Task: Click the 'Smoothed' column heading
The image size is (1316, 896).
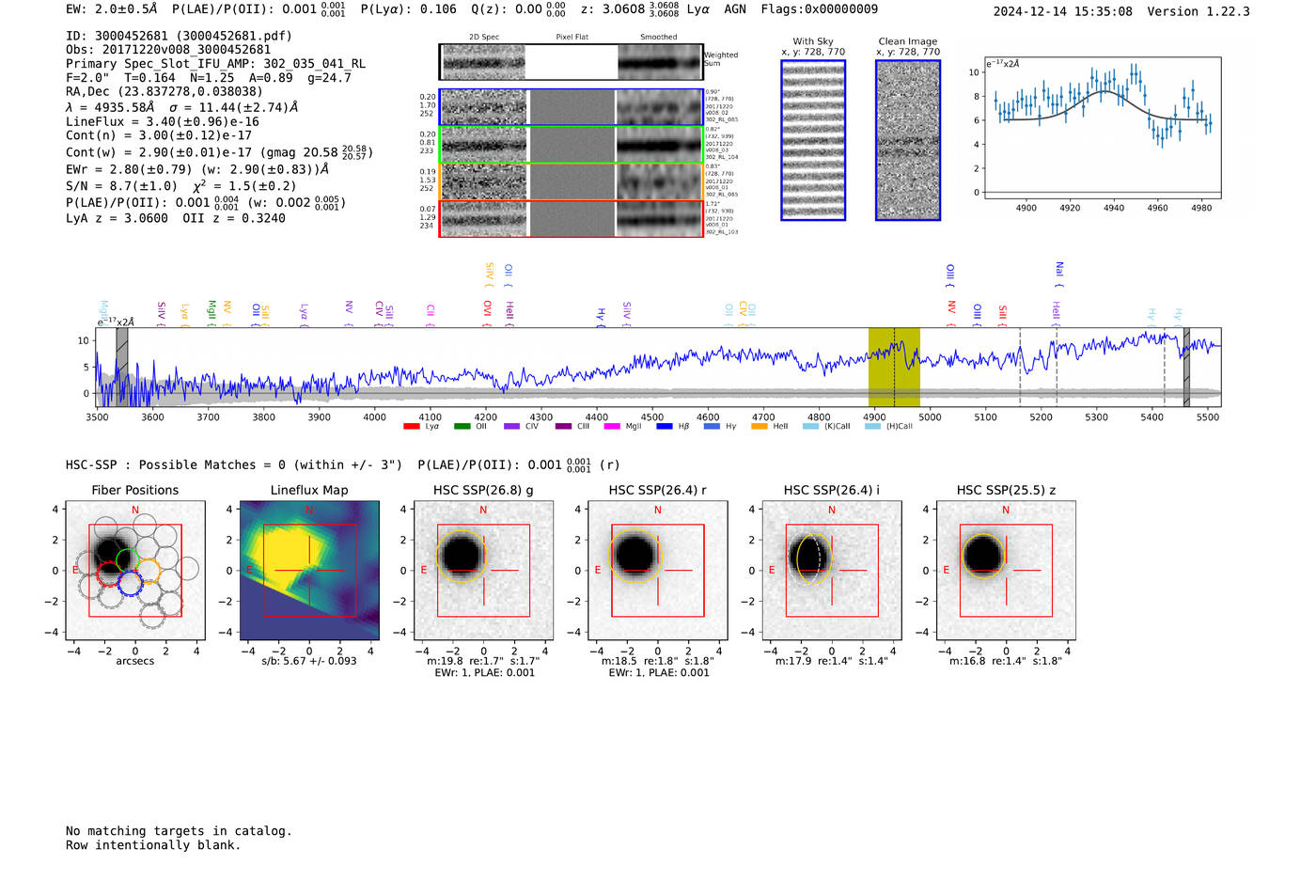Action: pos(659,38)
